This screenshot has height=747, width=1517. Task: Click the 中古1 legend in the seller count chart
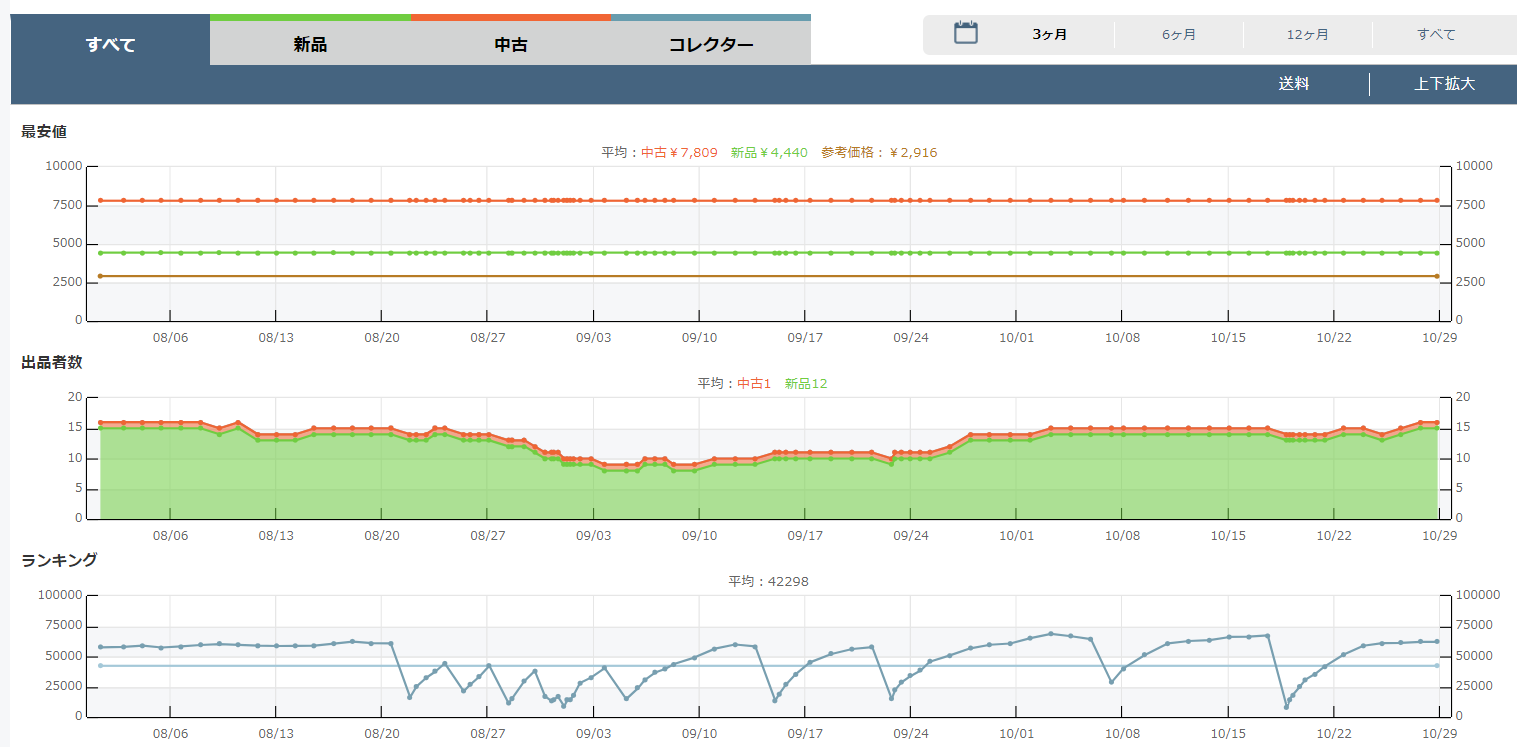754,383
